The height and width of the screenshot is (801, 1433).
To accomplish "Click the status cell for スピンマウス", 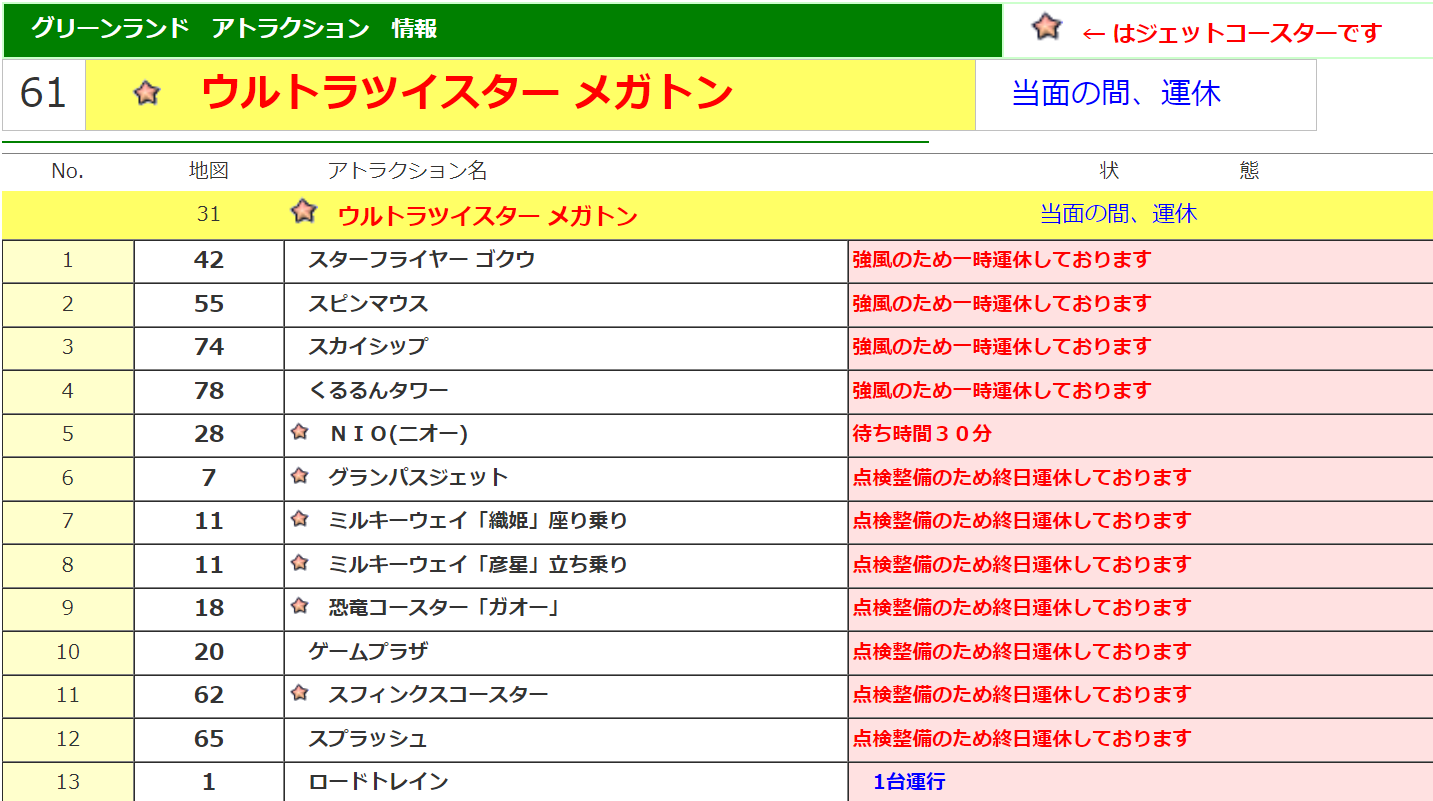I will (x=1140, y=305).
